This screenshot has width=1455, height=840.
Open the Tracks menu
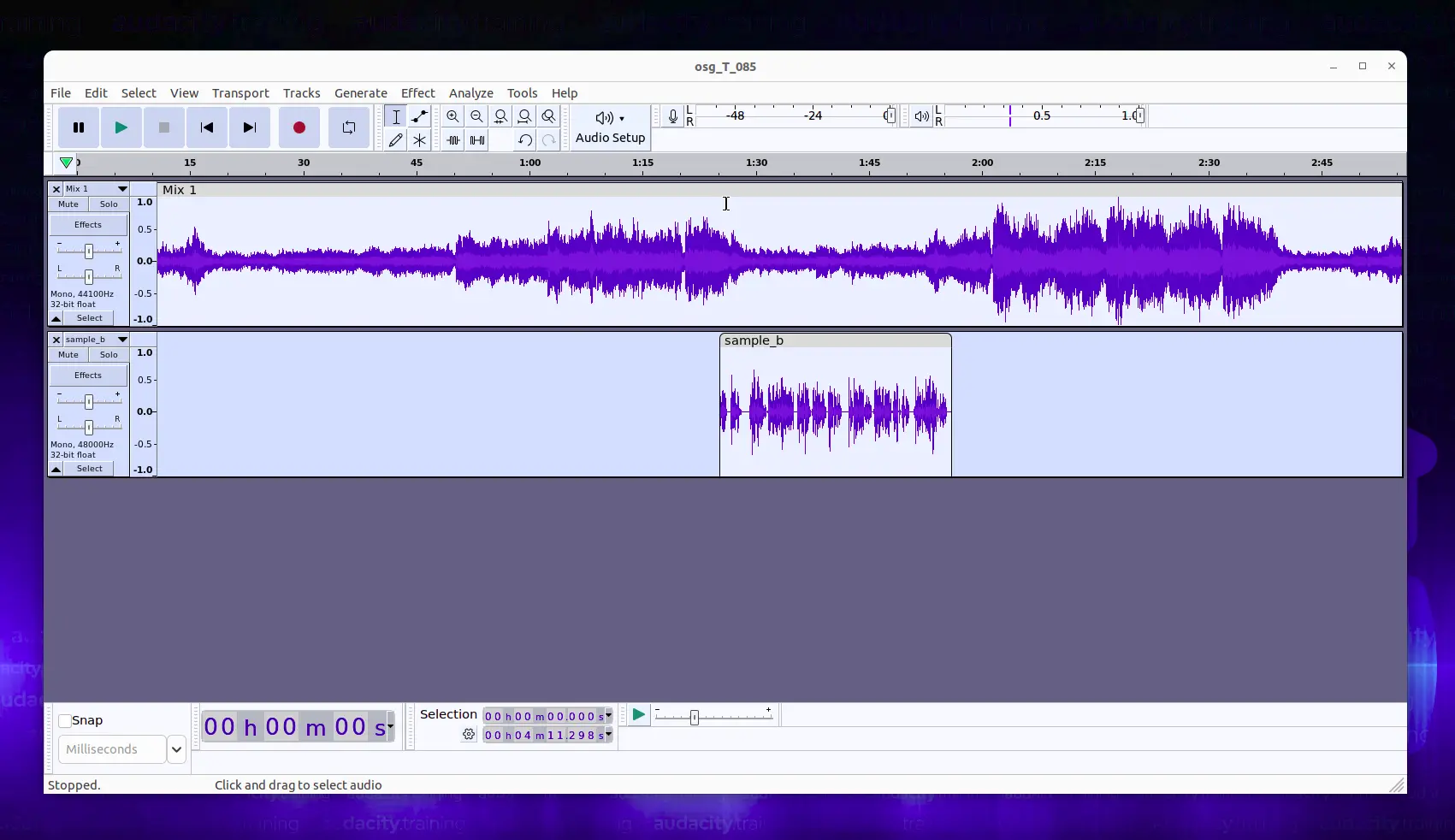point(301,93)
